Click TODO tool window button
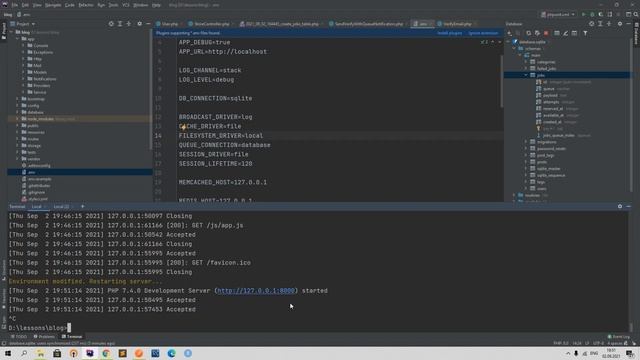Image resolution: width=640 pixels, height=360 pixels. (x=19, y=337)
